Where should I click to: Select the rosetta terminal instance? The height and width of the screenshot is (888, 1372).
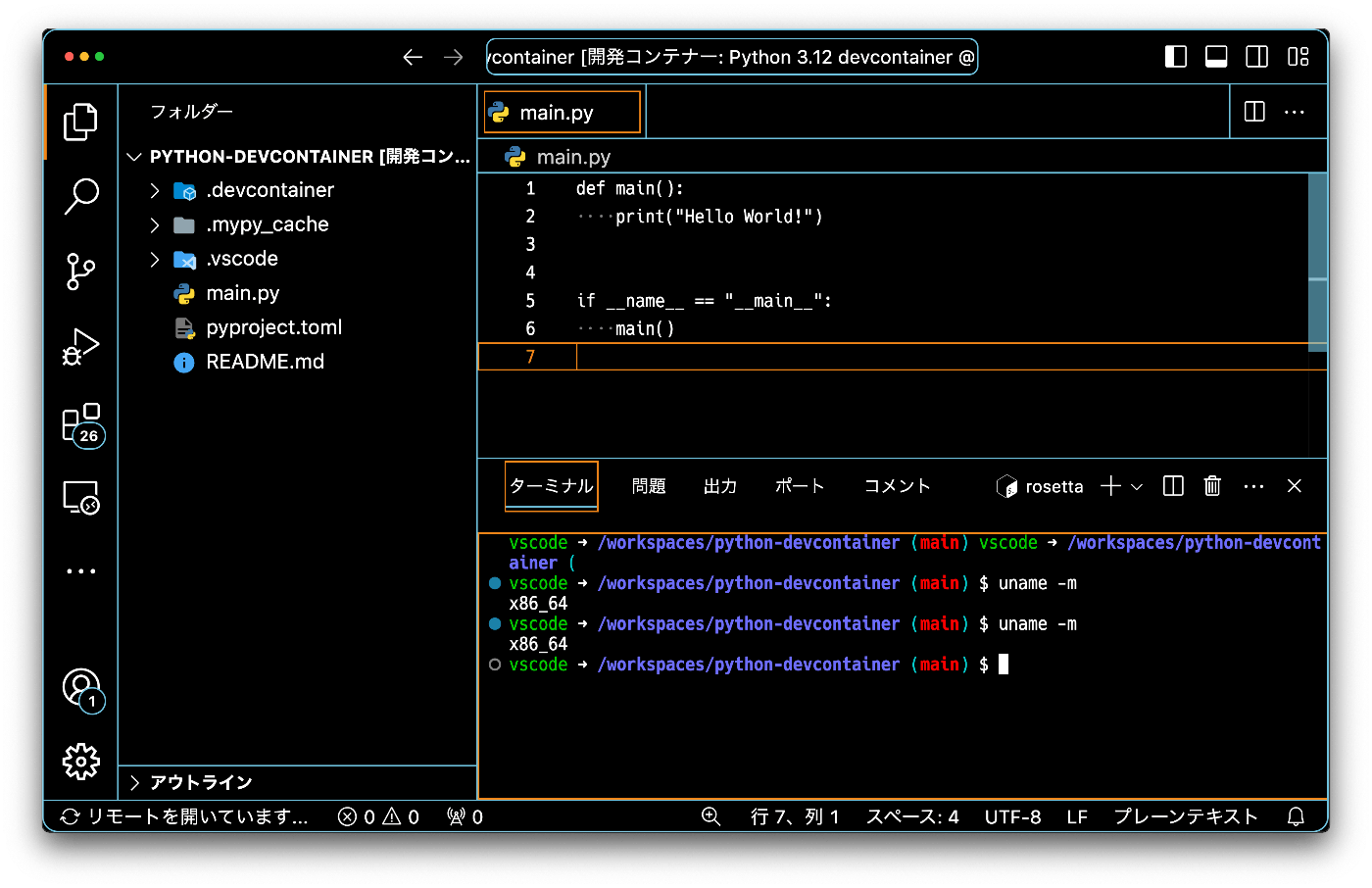click(1040, 486)
